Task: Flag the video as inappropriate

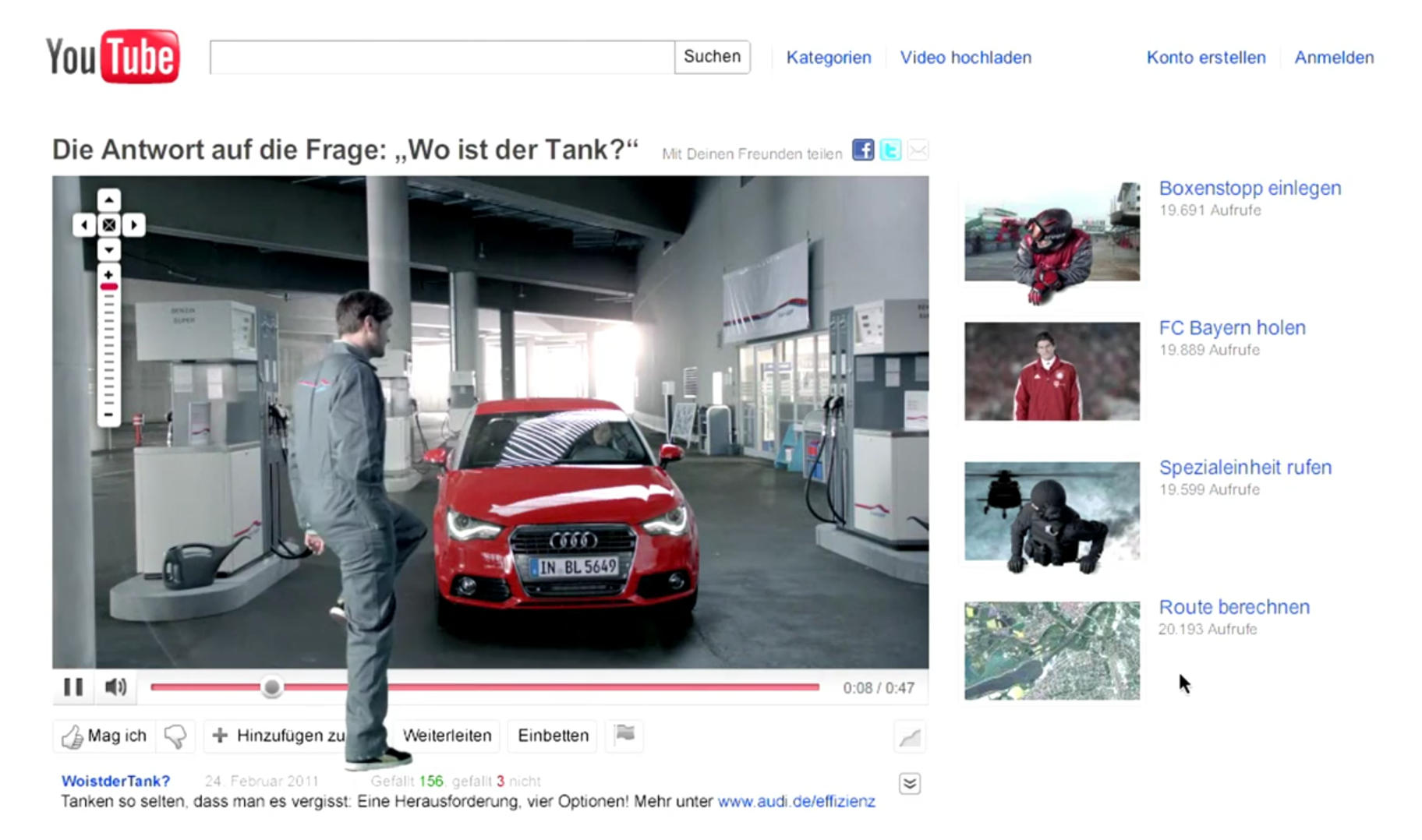Action: [624, 735]
